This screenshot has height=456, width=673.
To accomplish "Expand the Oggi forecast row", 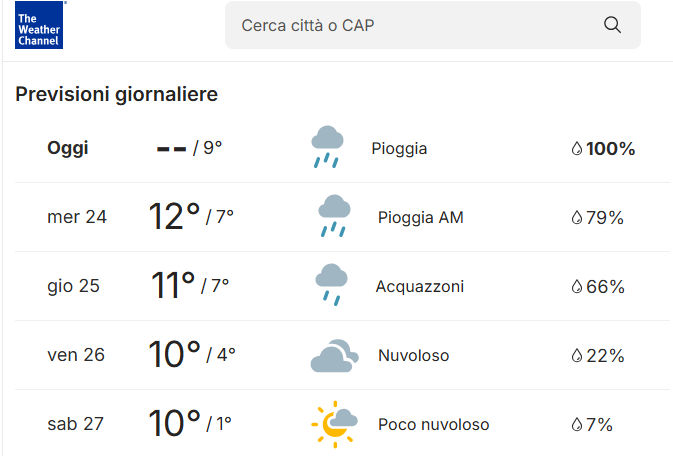I will (68, 149).
